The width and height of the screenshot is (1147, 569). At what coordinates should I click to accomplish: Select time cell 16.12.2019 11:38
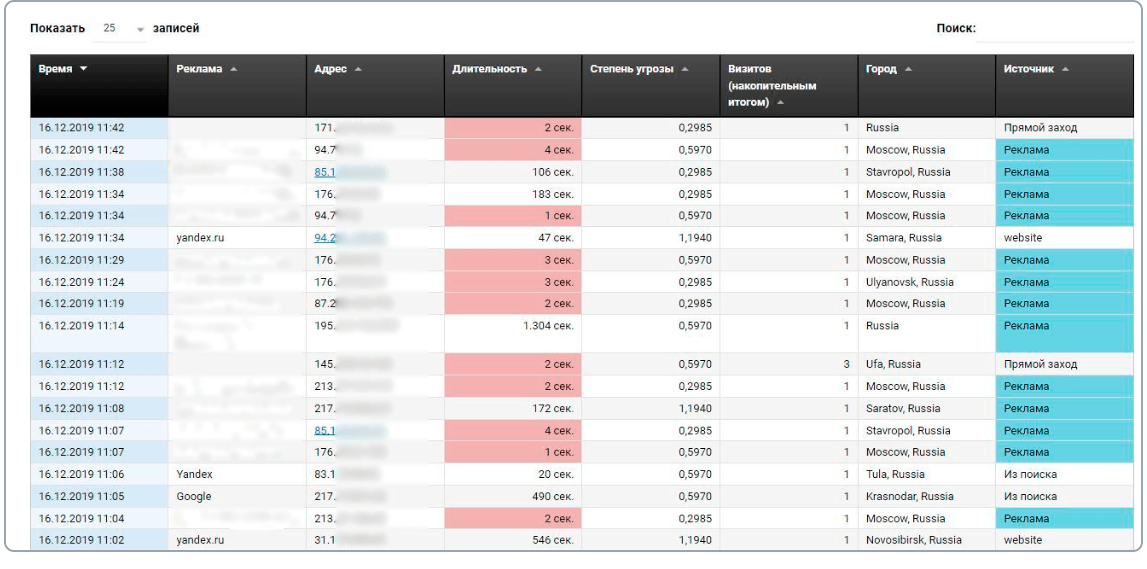[x=99, y=173]
